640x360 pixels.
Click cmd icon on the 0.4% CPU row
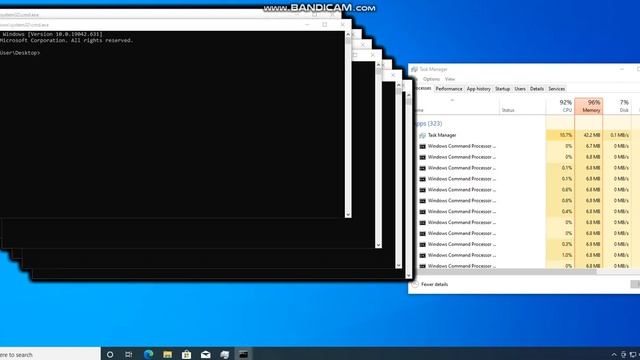pyautogui.click(x=422, y=211)
